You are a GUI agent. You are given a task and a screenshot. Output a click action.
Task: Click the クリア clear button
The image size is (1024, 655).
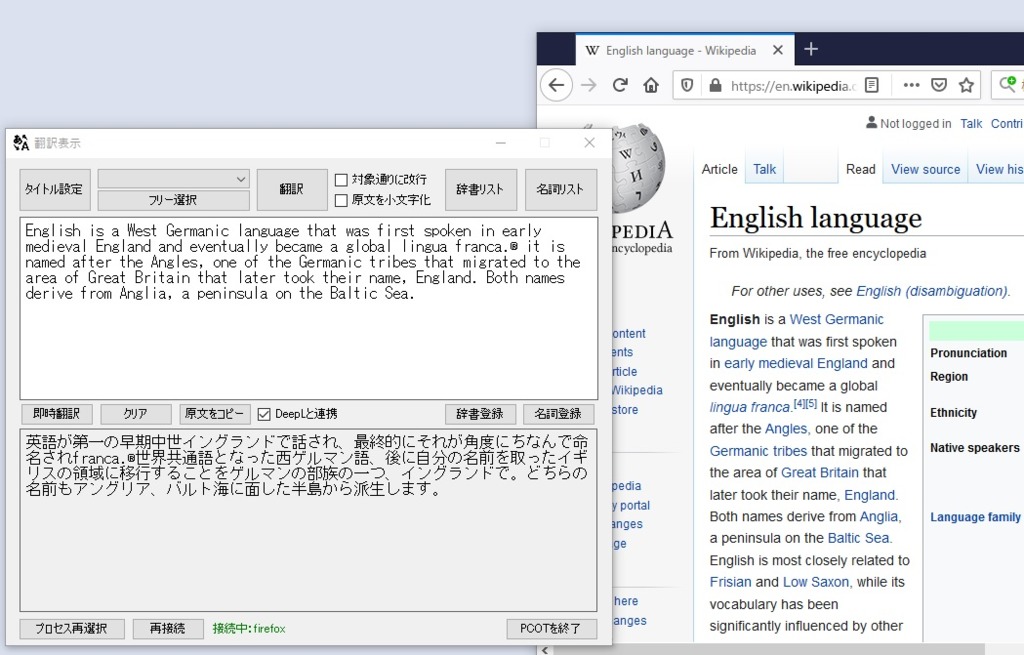[x=135, y=414]
